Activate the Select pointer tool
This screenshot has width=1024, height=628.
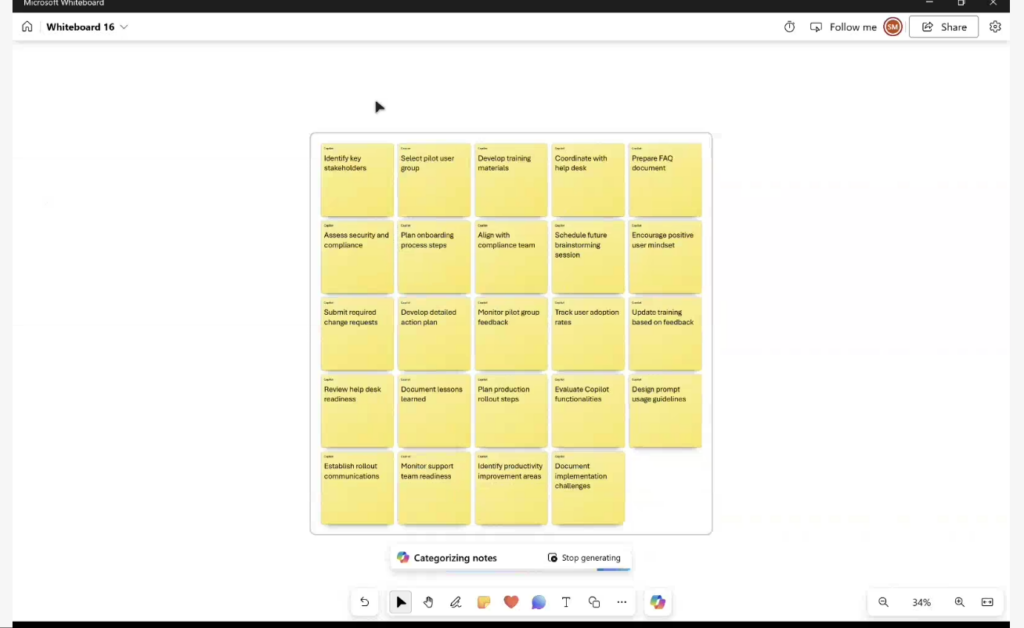pos(401,602)
